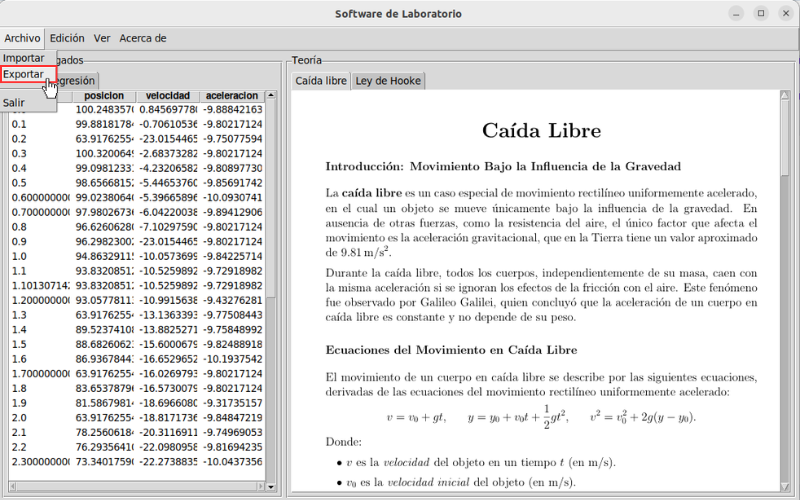The width and height of the screenshot is (800, 500).
Task: Close the Software de Laboratorio window
Action: pos(786,14)
